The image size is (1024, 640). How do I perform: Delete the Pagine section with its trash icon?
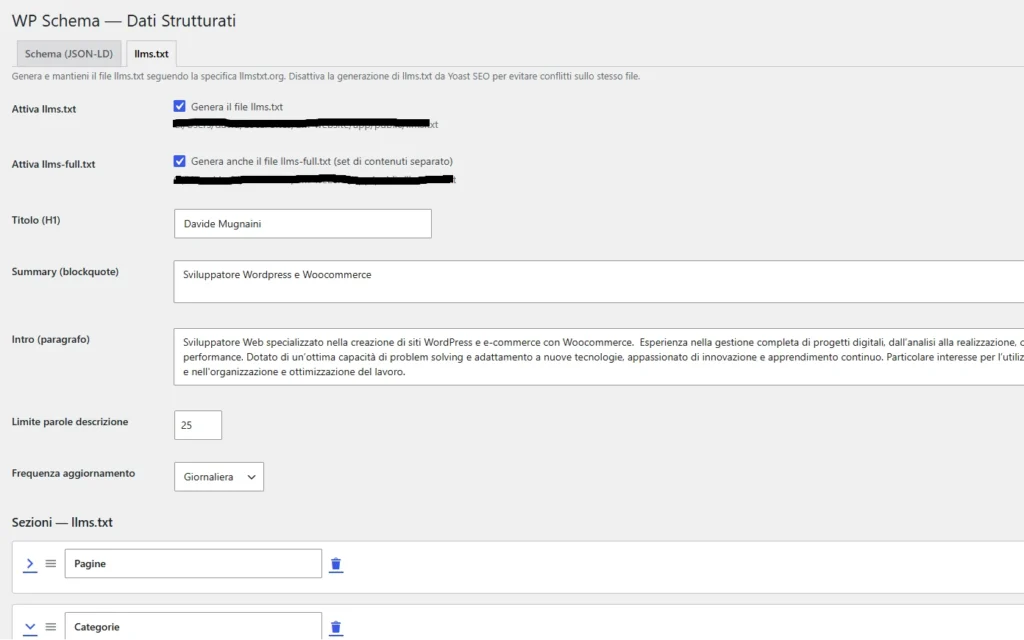(336, 564)
